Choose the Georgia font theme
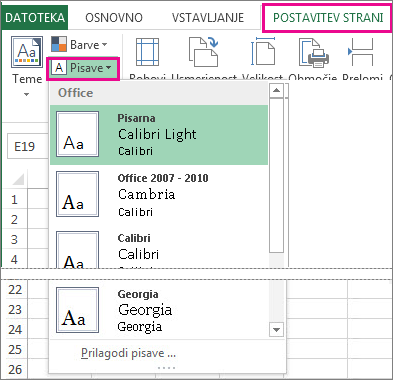The image size is (393, 380). point(159,310)
